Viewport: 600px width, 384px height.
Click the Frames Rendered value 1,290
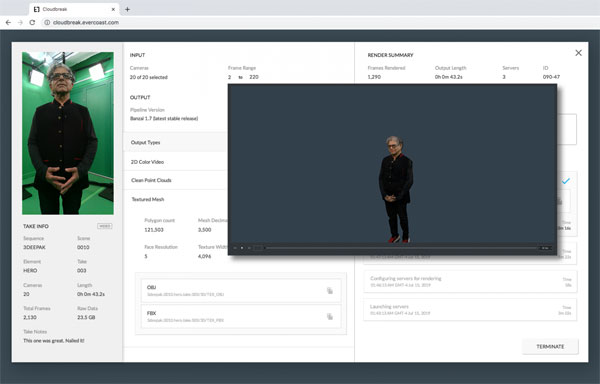coord(374,76)
